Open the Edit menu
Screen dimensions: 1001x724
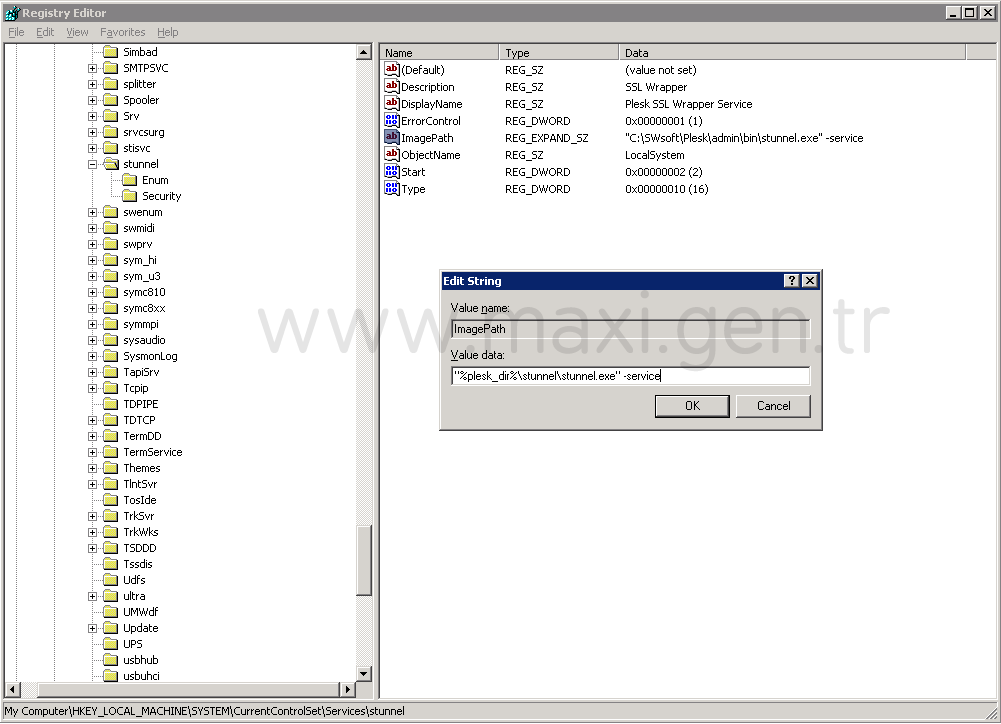coord(45,32)
